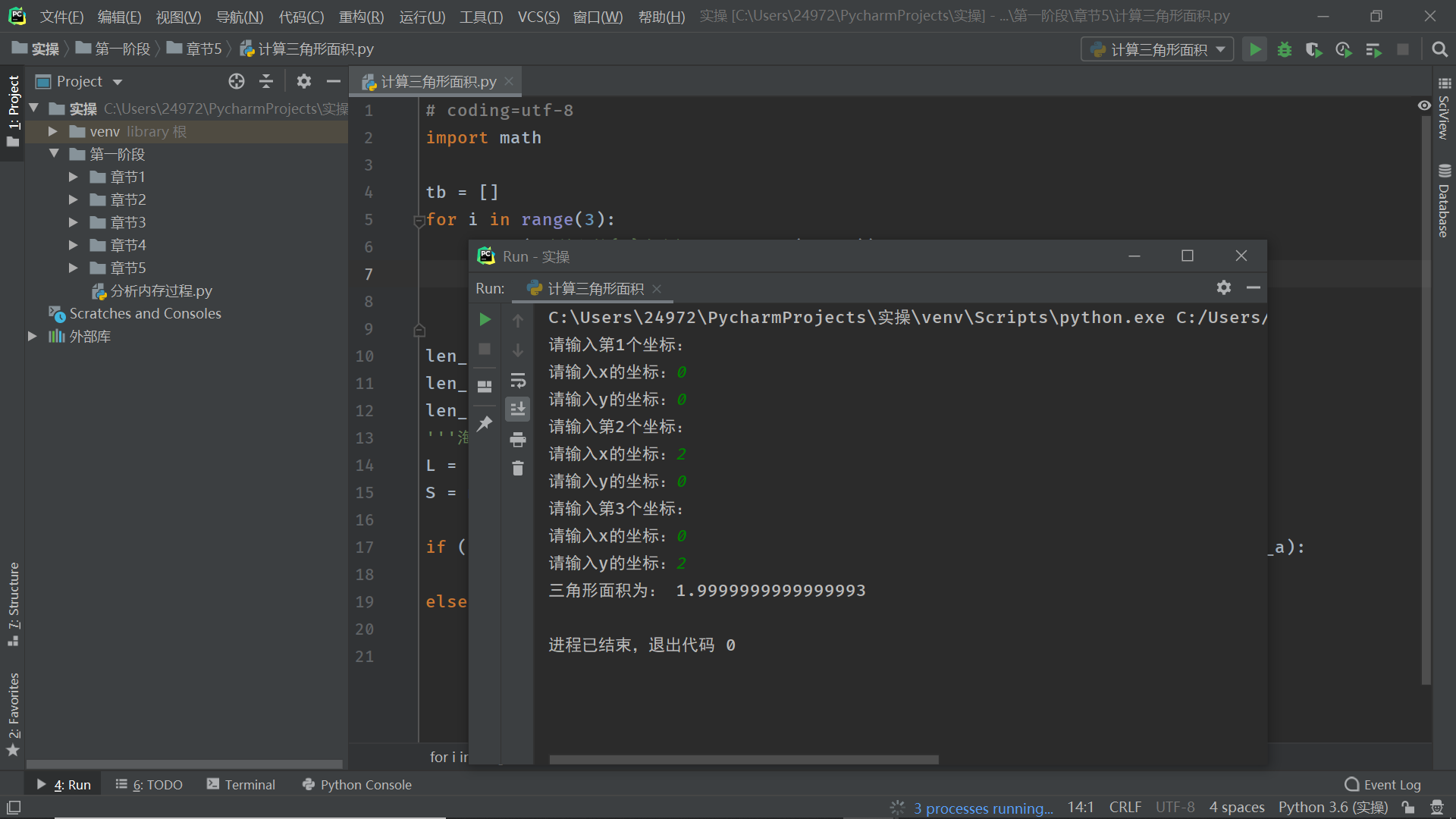Open the 6: TODO tool window
Image resolution: width=1456 pixels, height=819 pixels.
pyautogui.click(x=149, y=785)
